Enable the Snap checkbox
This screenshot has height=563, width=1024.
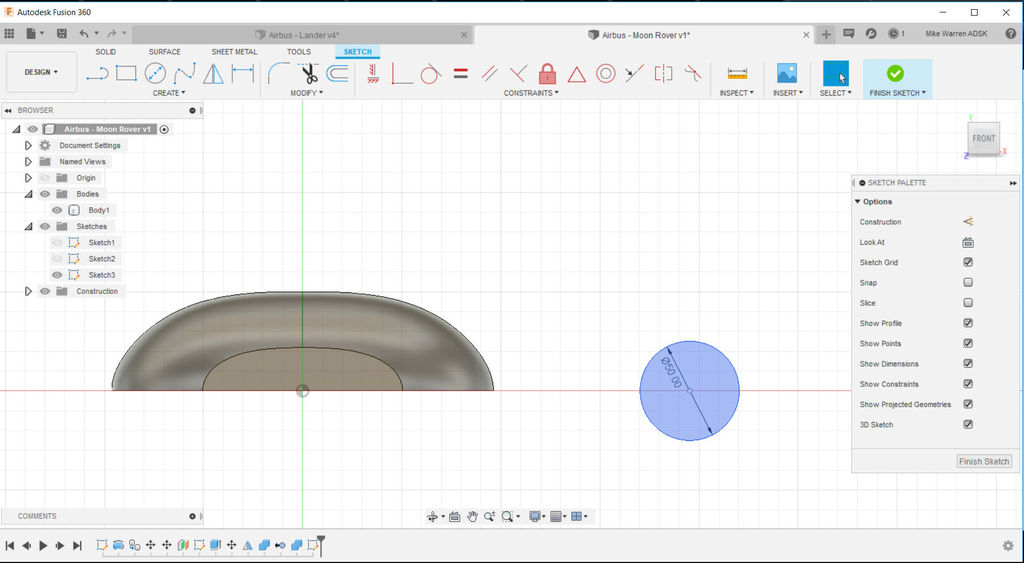click(968, 283)
